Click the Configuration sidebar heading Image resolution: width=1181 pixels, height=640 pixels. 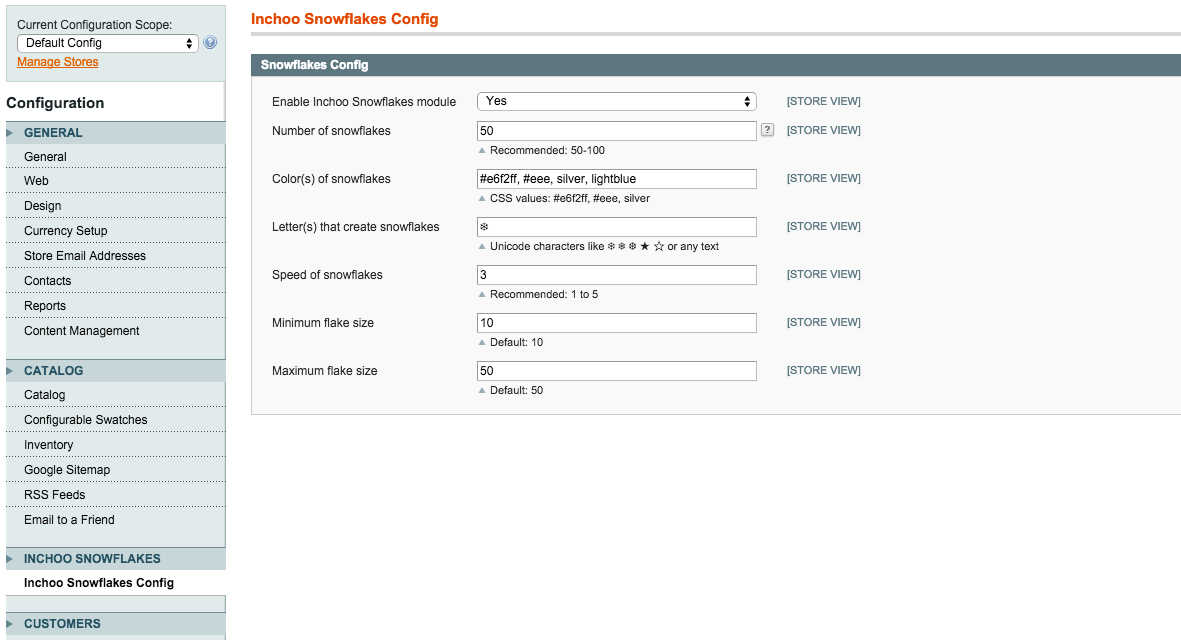55,103
